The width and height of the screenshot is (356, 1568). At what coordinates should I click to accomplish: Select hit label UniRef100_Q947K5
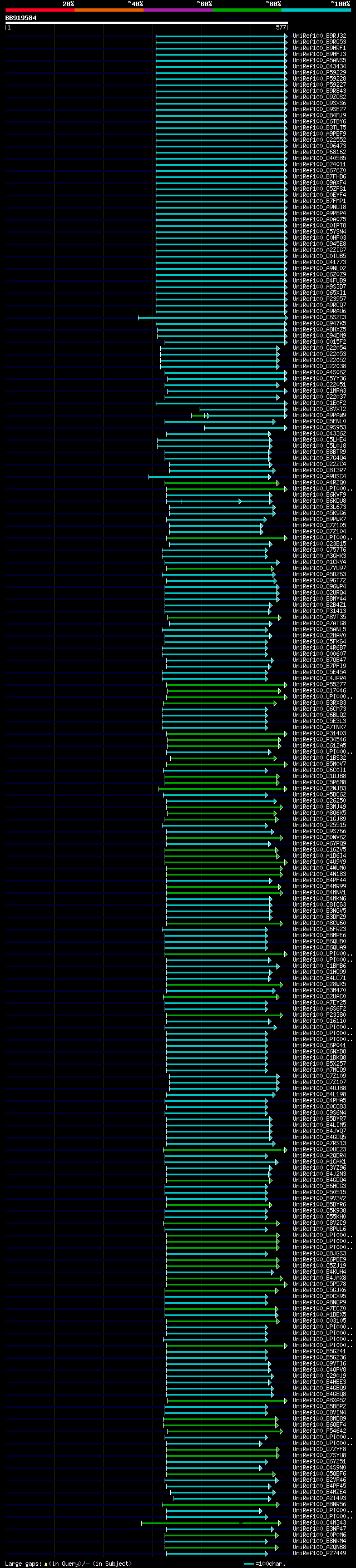click(319, 324)
